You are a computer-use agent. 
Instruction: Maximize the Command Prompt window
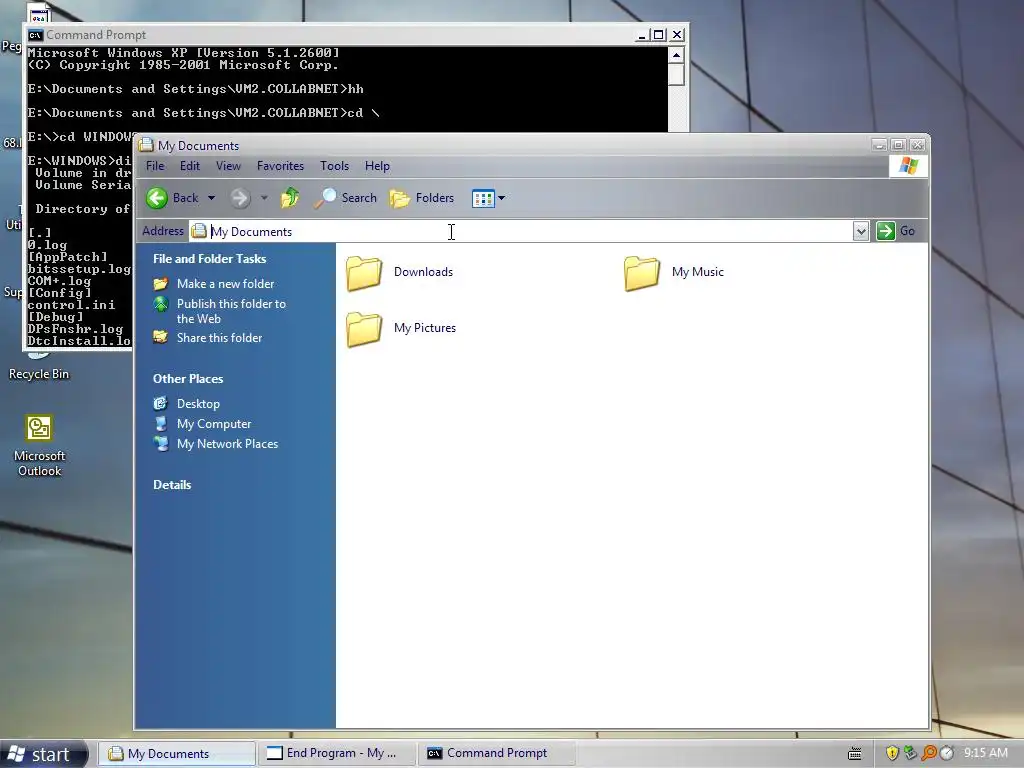click(x=659, y=35)
